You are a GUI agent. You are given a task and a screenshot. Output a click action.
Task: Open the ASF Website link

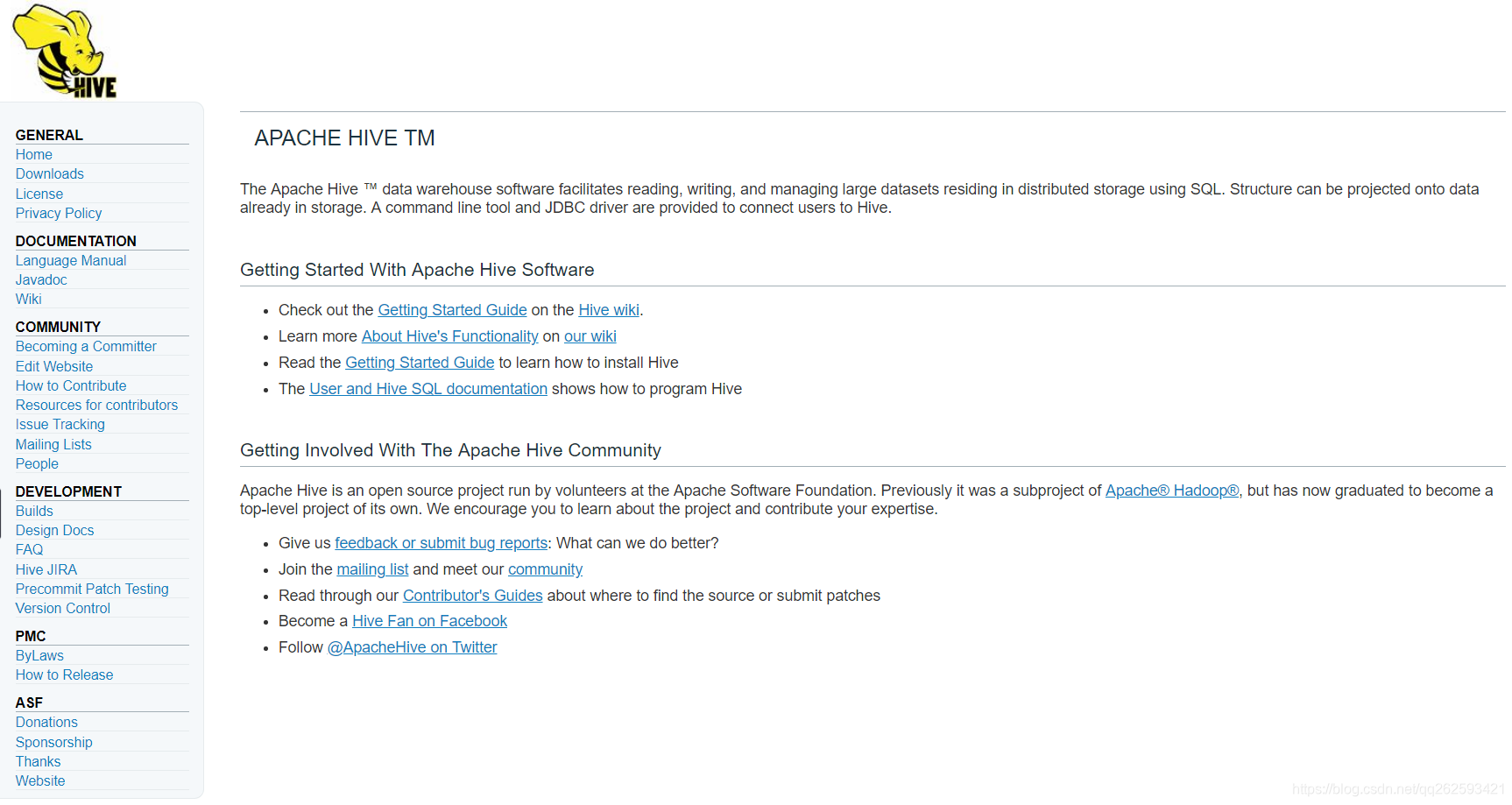click(40, 780)
